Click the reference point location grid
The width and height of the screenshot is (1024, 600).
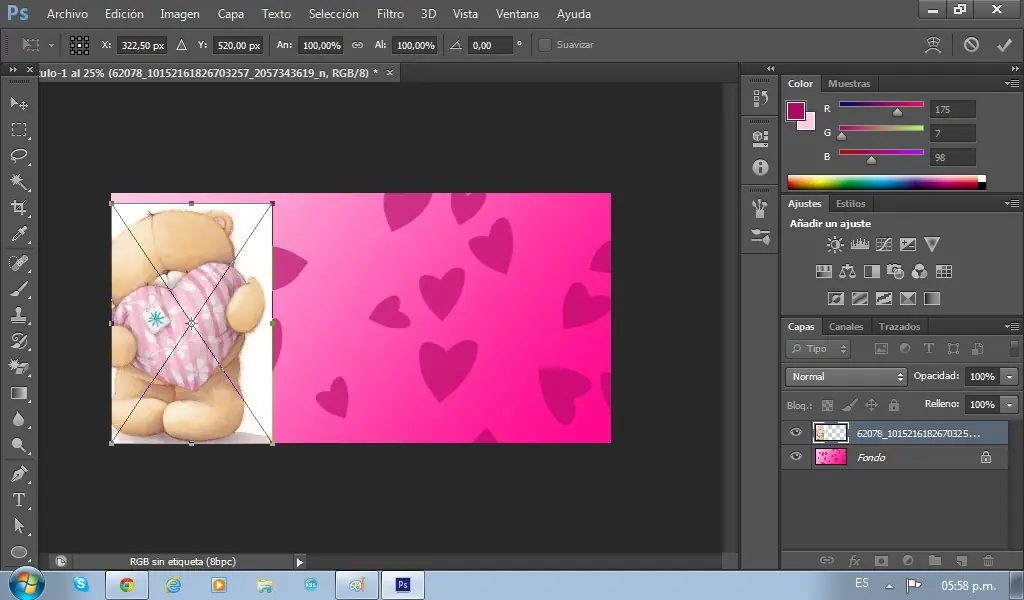coord(79,45)
